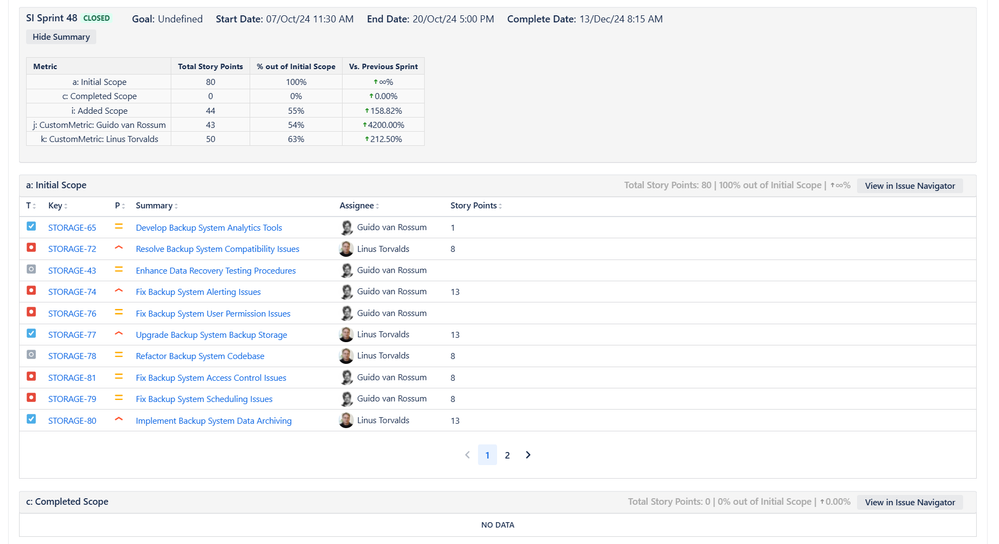Click medium priority icon for STORAGE-43

[119, 269]
